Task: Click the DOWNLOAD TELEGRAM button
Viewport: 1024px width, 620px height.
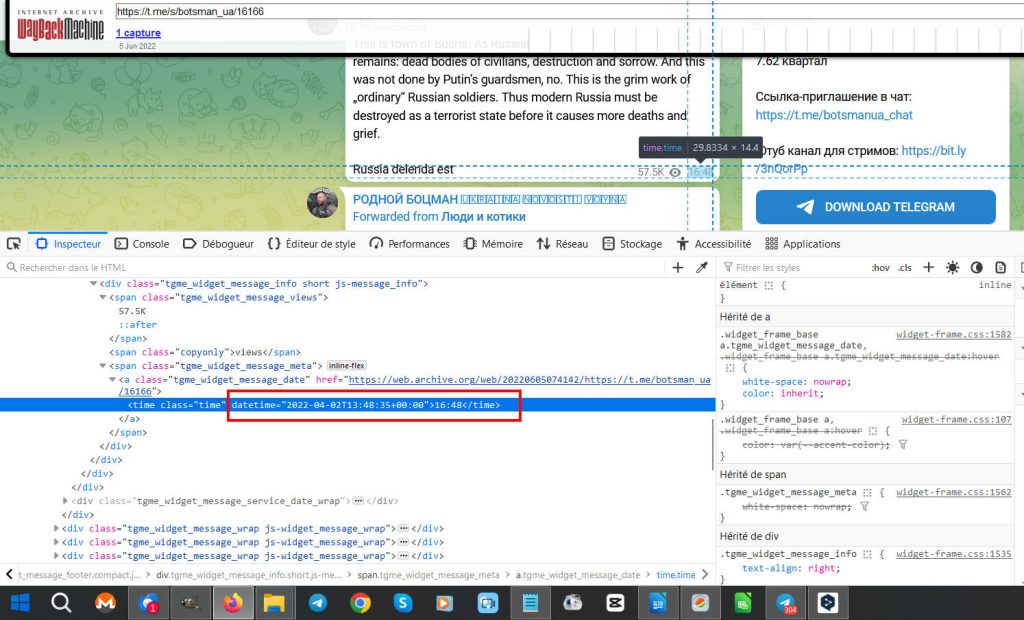Action: (x=876, y=207)
